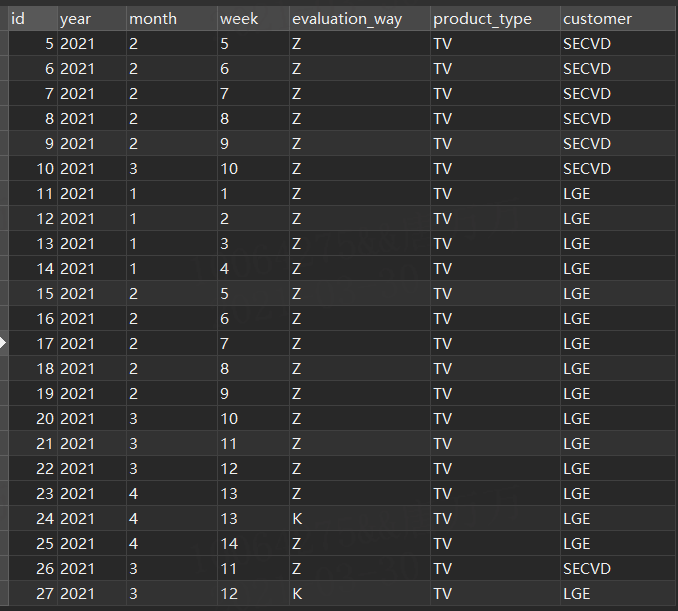
Task: Select week 6 in row id 6
Action: click(x=253, y=69)
